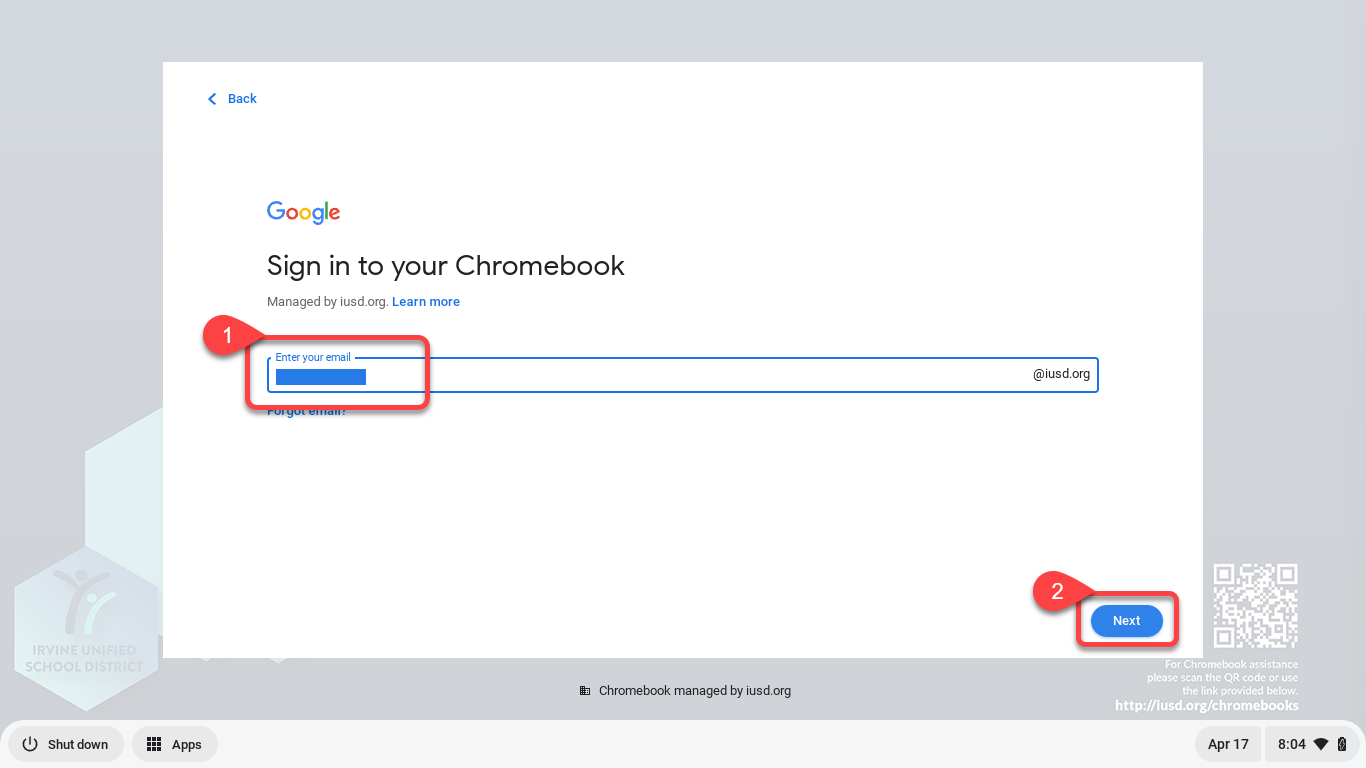Click the power icon on Shut down
1366x768 pixels.
30,744
